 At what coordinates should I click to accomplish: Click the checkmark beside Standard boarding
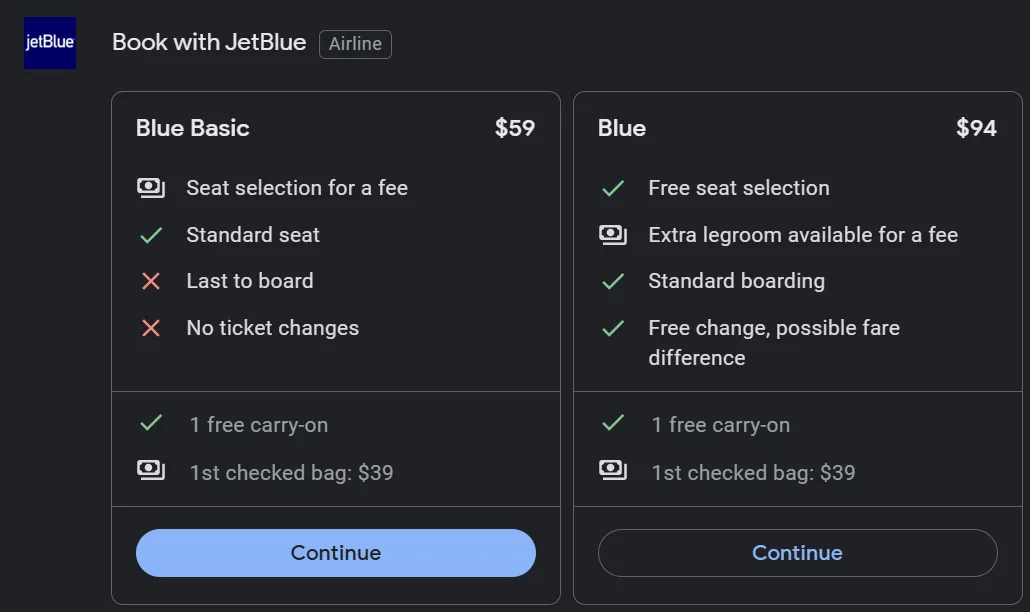pyautogui.click(x=613, y=281)
